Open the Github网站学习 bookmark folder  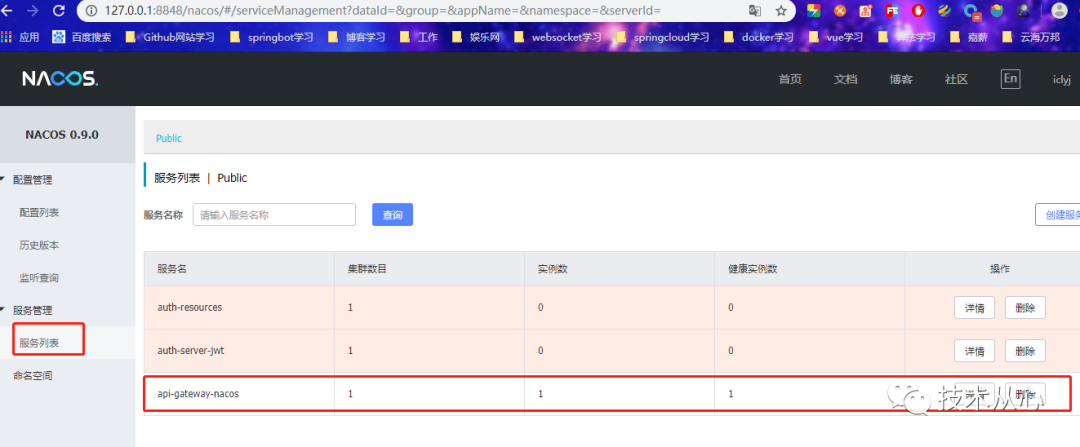(x=170, y=37)
